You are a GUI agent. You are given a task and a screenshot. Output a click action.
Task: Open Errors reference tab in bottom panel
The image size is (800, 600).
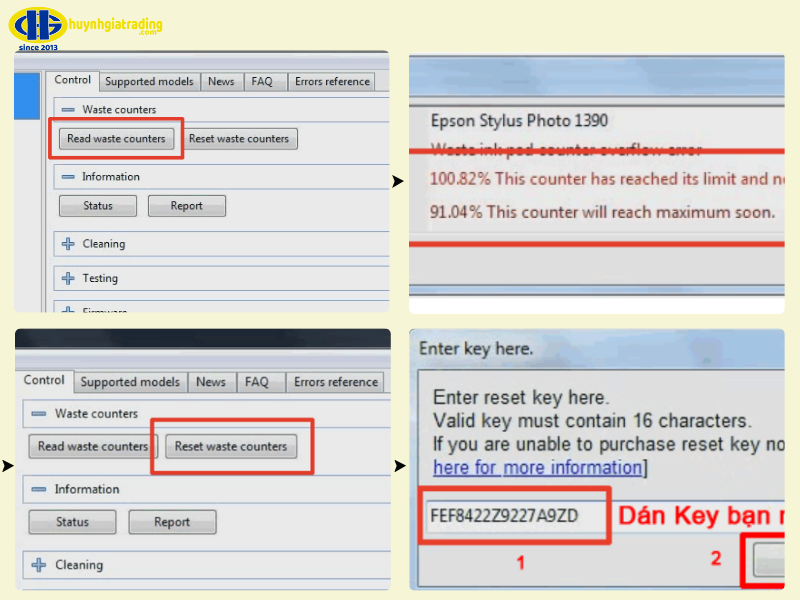[336, 382]
